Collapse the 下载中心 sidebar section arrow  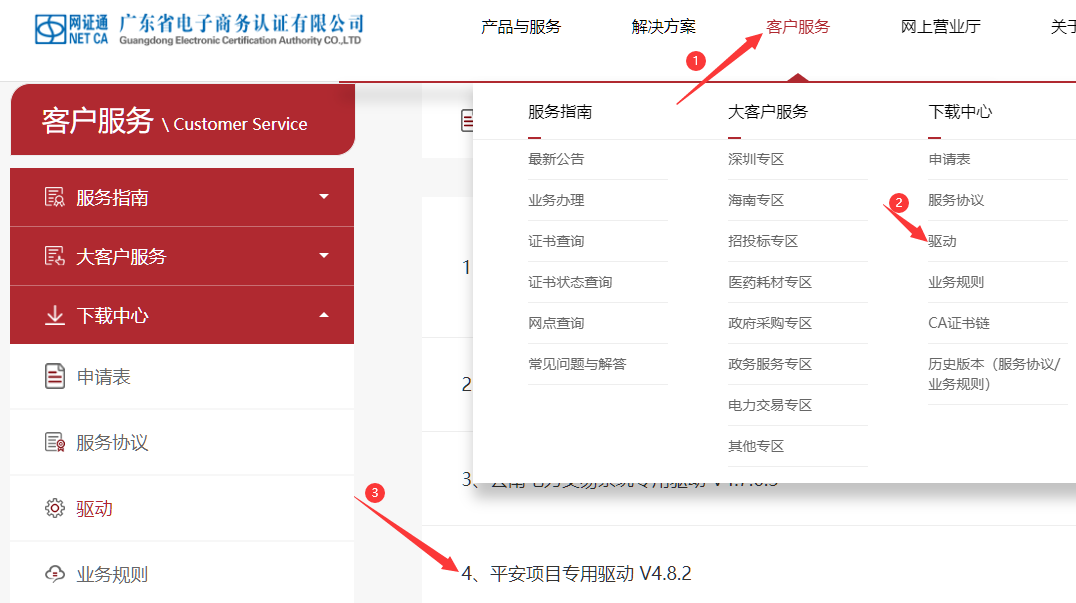click(323, 315)
